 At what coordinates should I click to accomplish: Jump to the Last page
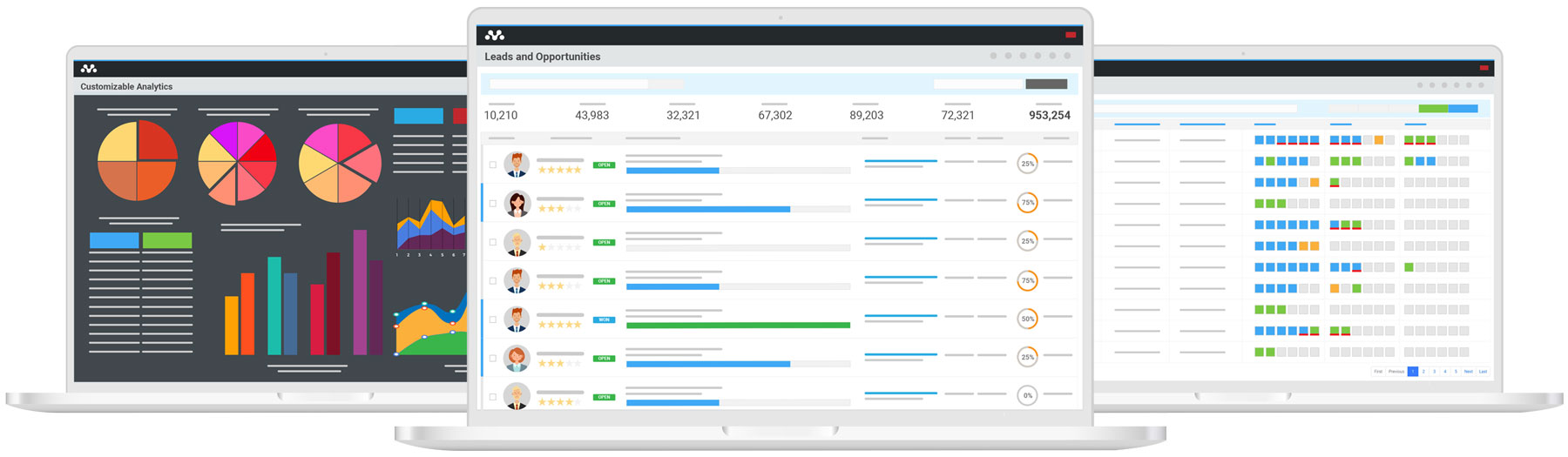point(1483,372)
